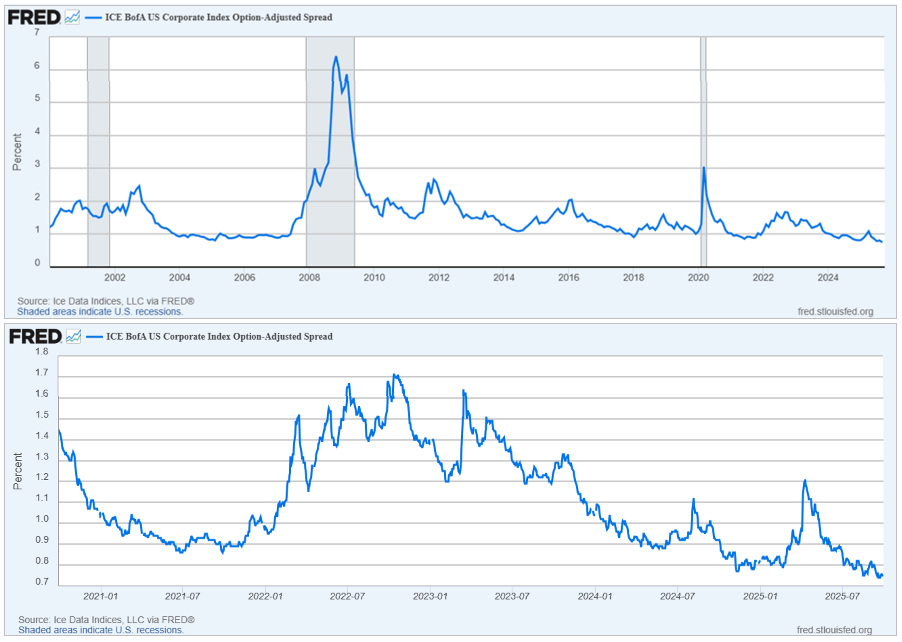The height and width of the screenshot is (642, 902).
Task: Open the fred.stlouisfed.org link under the top chart
Action: [x=834, y=311]
